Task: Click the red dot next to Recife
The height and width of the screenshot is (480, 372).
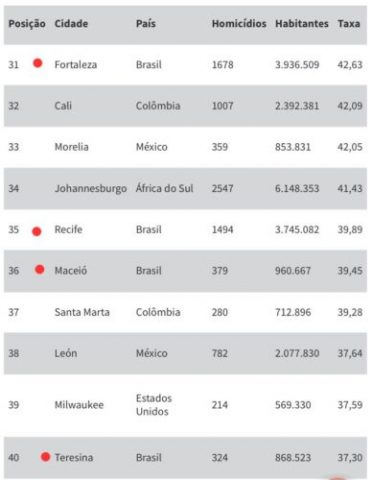Action: pyautogui.click(x=37, y=231)
